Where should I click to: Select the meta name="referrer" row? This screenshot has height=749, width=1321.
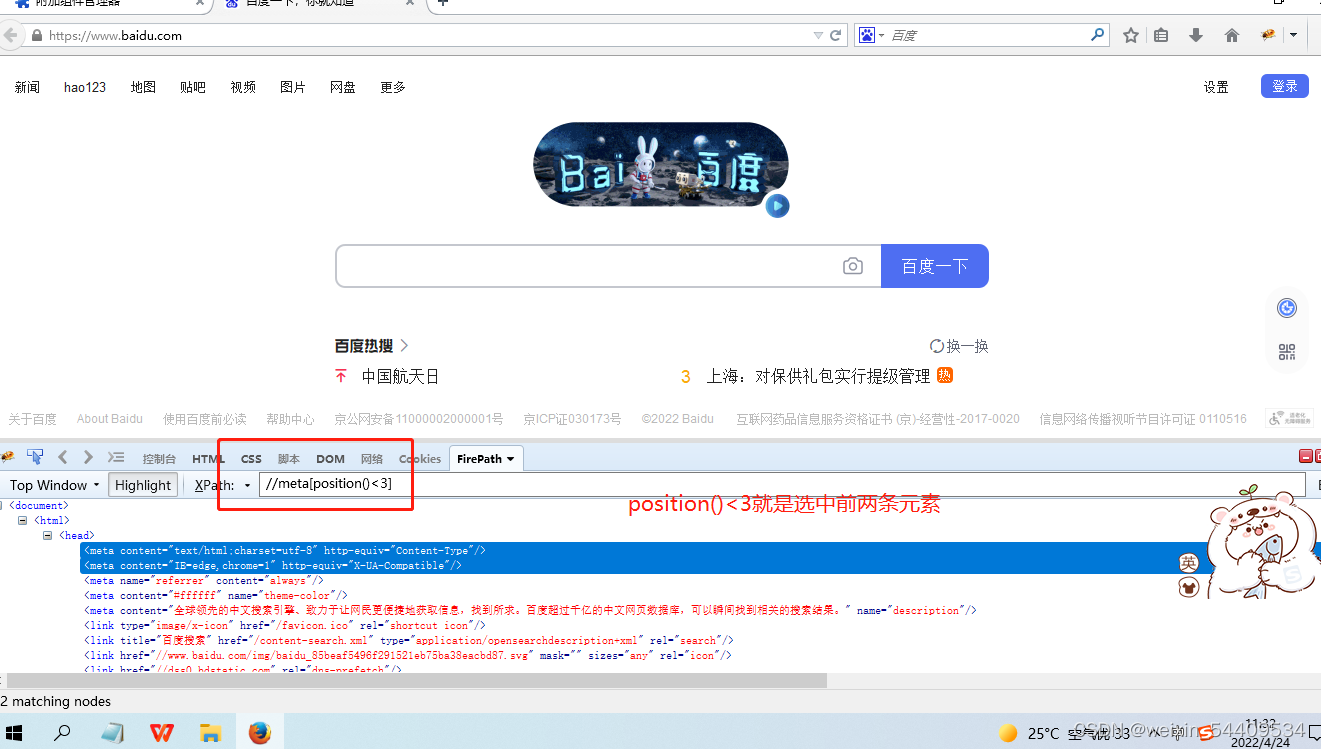pos(204,580)
